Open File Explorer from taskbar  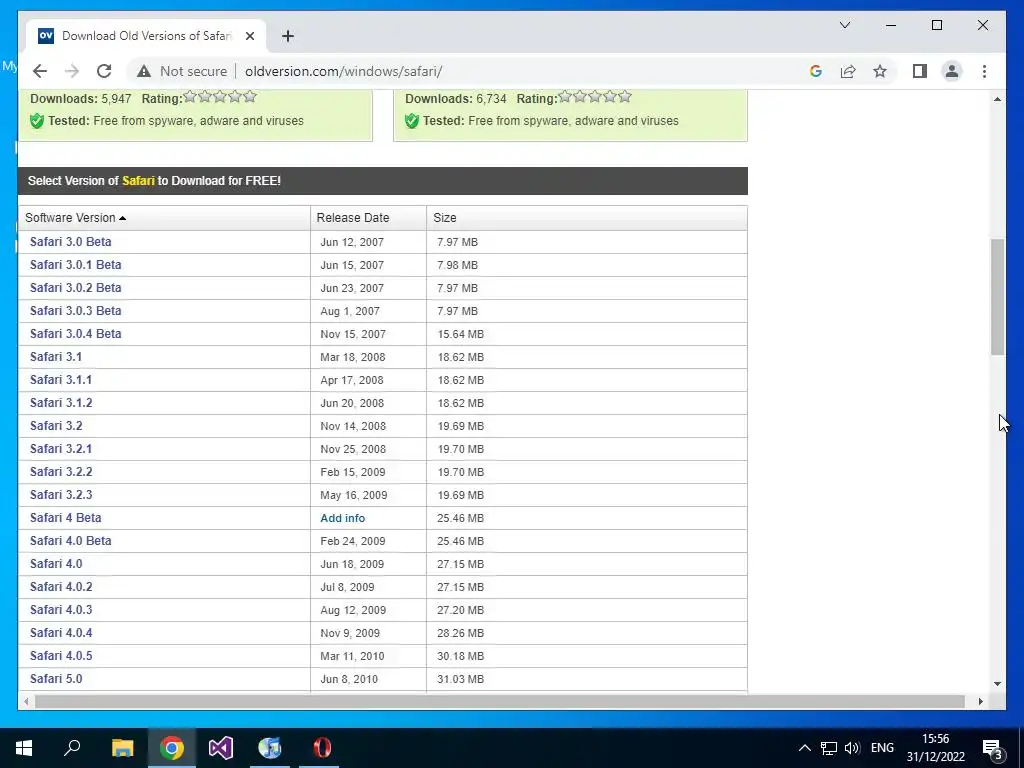coord(122,748)
